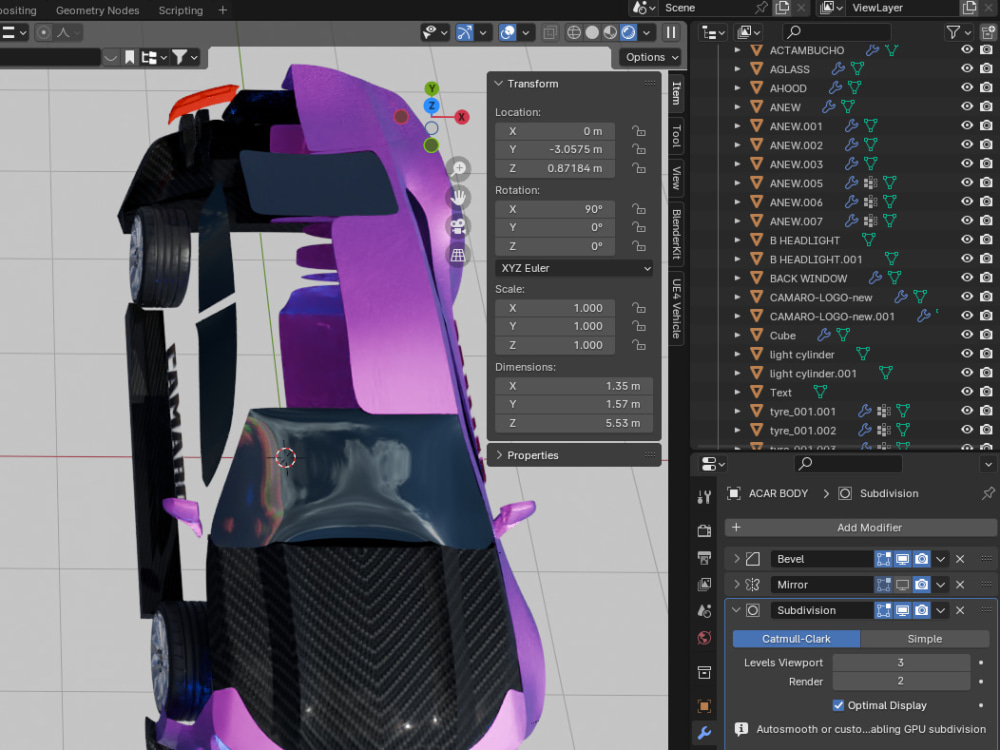Select solid viewport shading

(592, 33)
